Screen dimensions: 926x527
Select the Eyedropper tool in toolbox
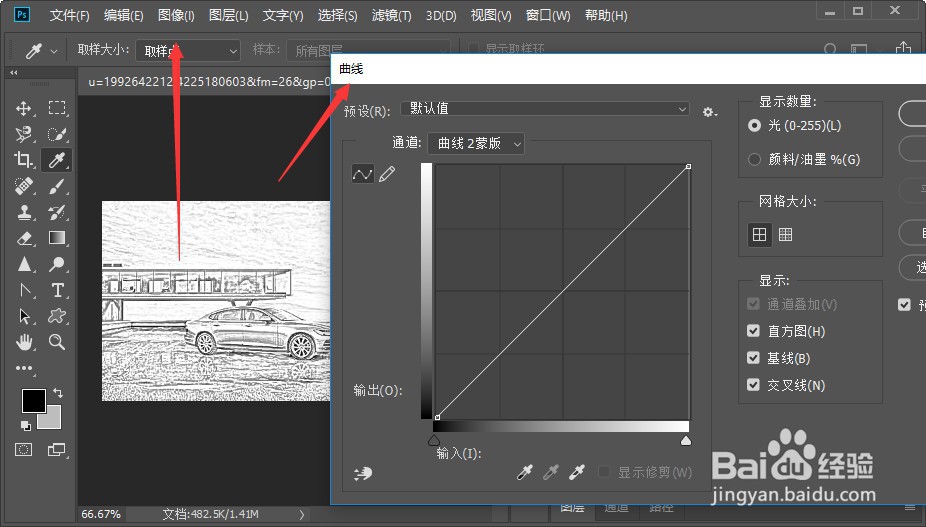click(57, 160)
